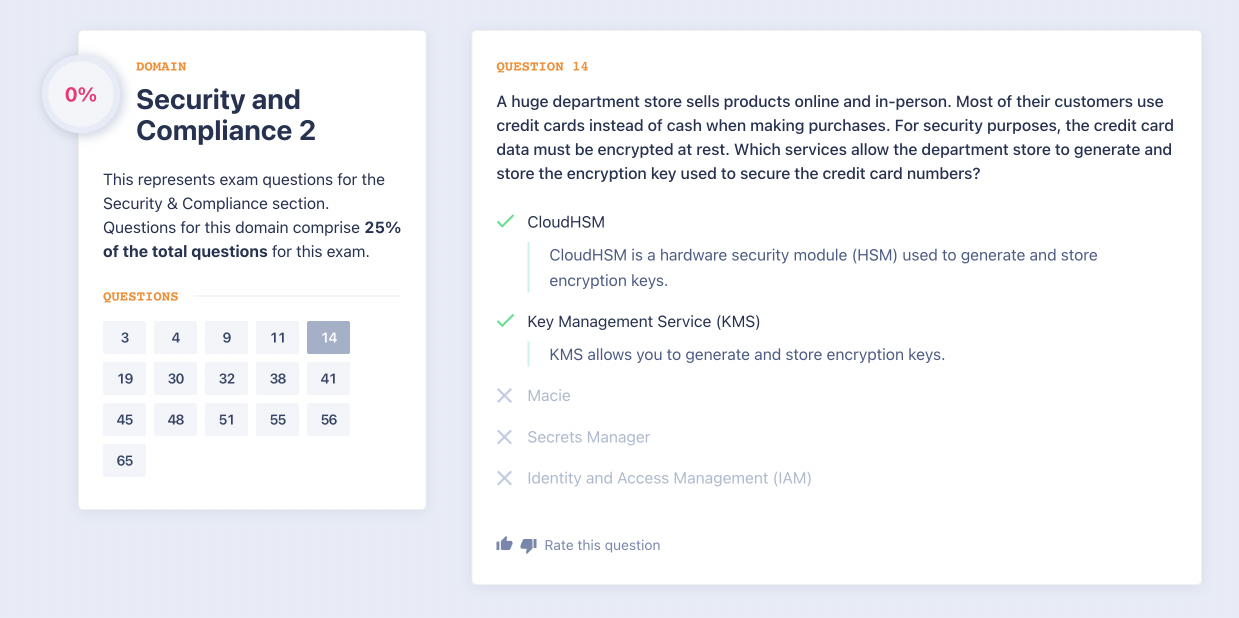Click the thumbs down icon
Screen dimensions: 1239x618
coord(529,545)
